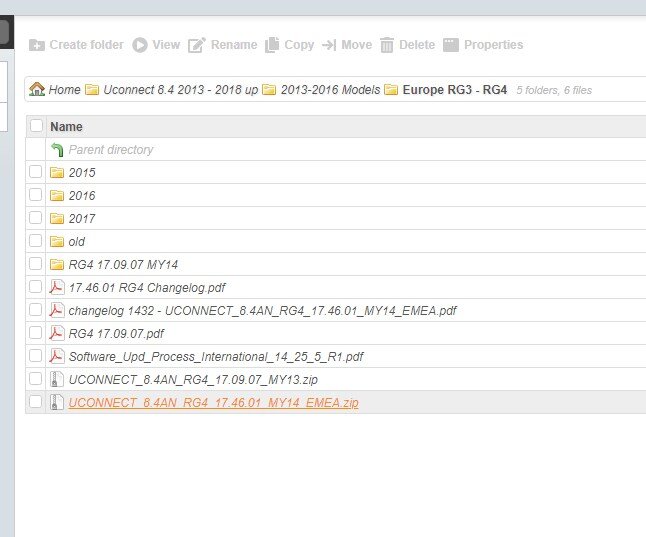Viewport: 646px width, 537px height.
Task: Click the Delete trash can icon
Action: pos(387,45)
